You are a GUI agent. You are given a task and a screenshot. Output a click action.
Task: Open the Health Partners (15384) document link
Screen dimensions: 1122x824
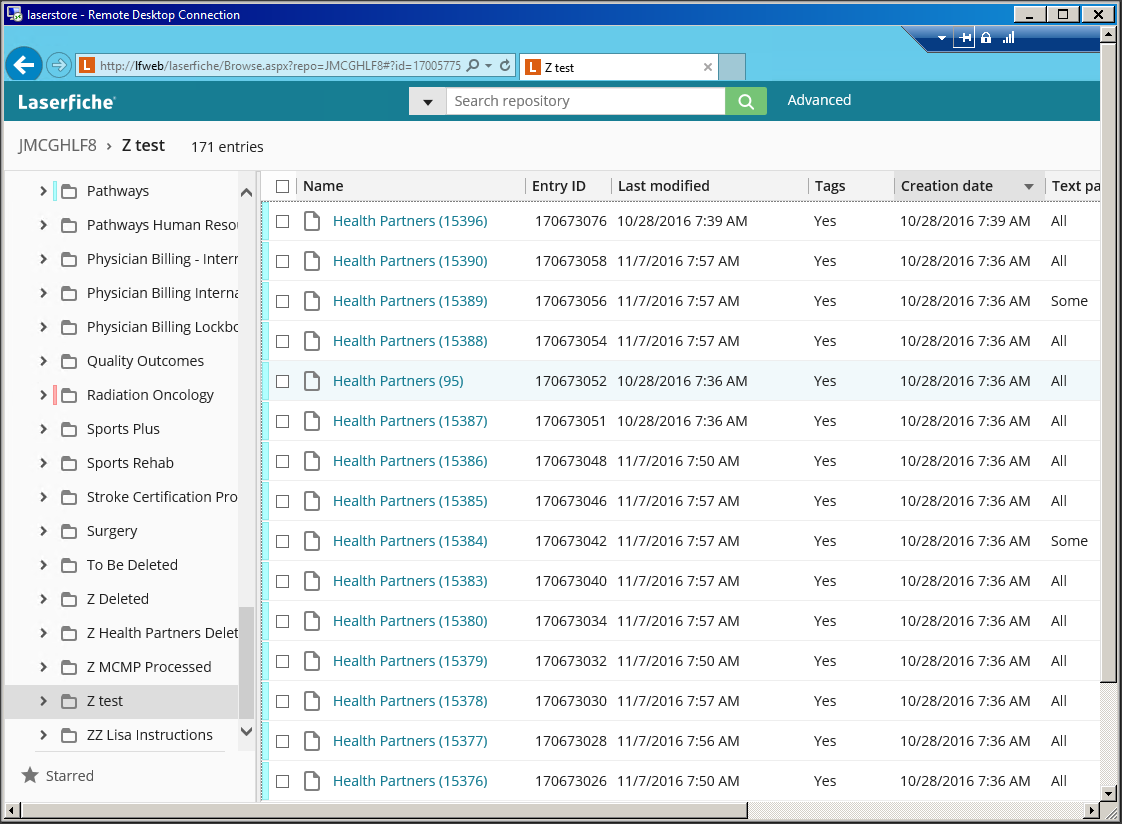pyautogui.click(x=410, y=541)
